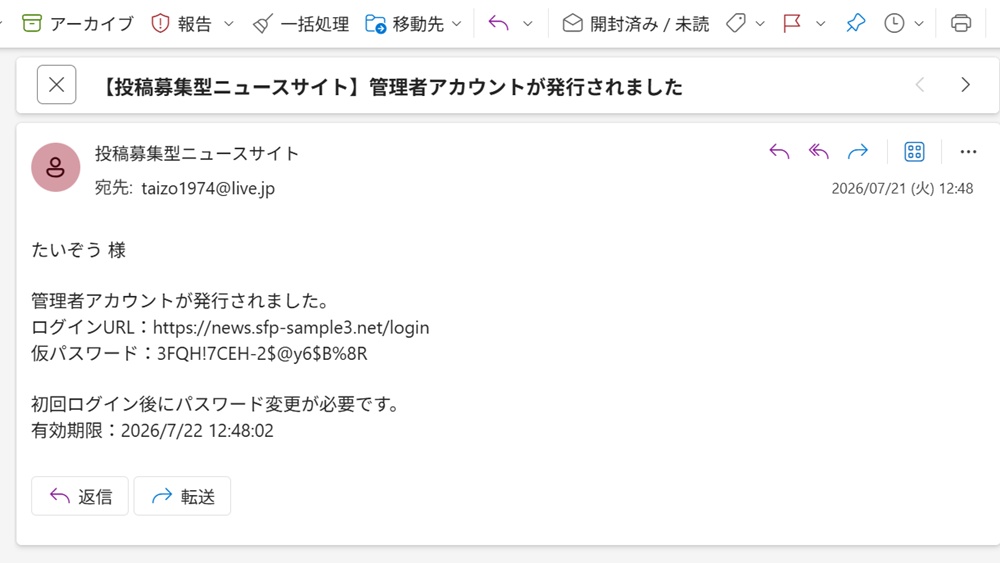Click the 返信 button below message

(80, 496)
